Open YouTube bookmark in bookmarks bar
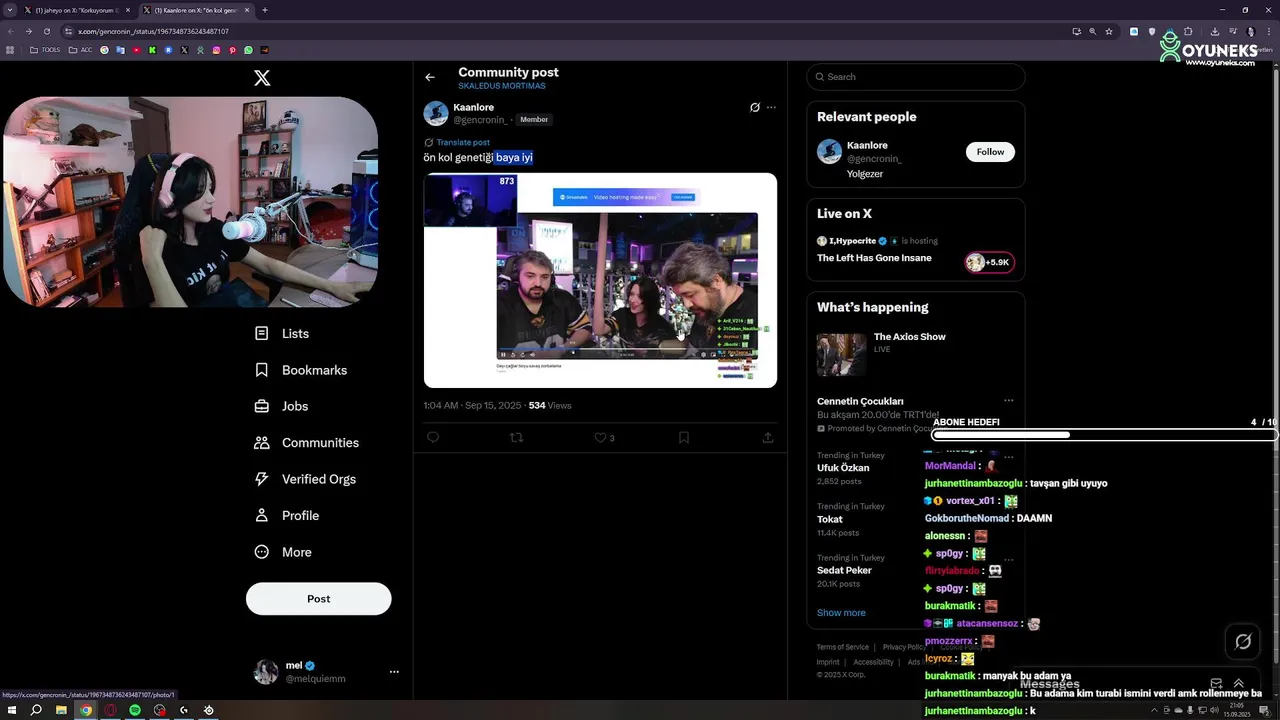 click(137, 50)
